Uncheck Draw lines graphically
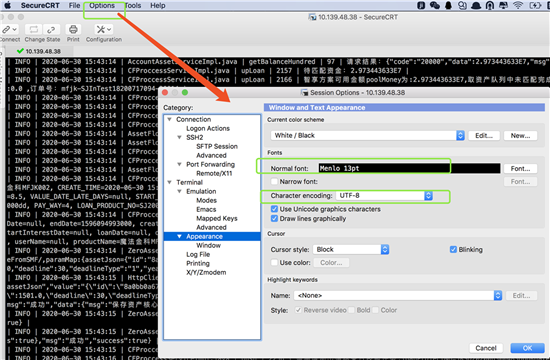This screenshot has height=360, width=550. [x=274, y=219]
